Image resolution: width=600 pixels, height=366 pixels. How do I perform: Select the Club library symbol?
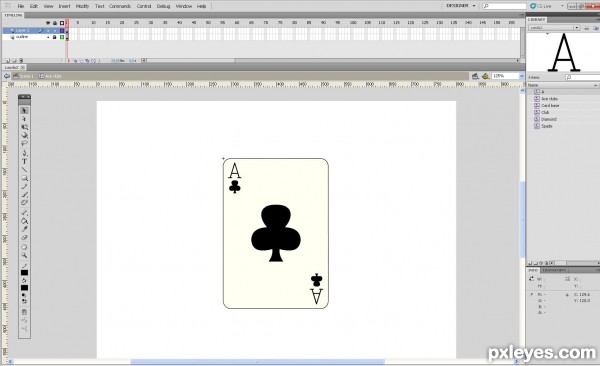545,112
